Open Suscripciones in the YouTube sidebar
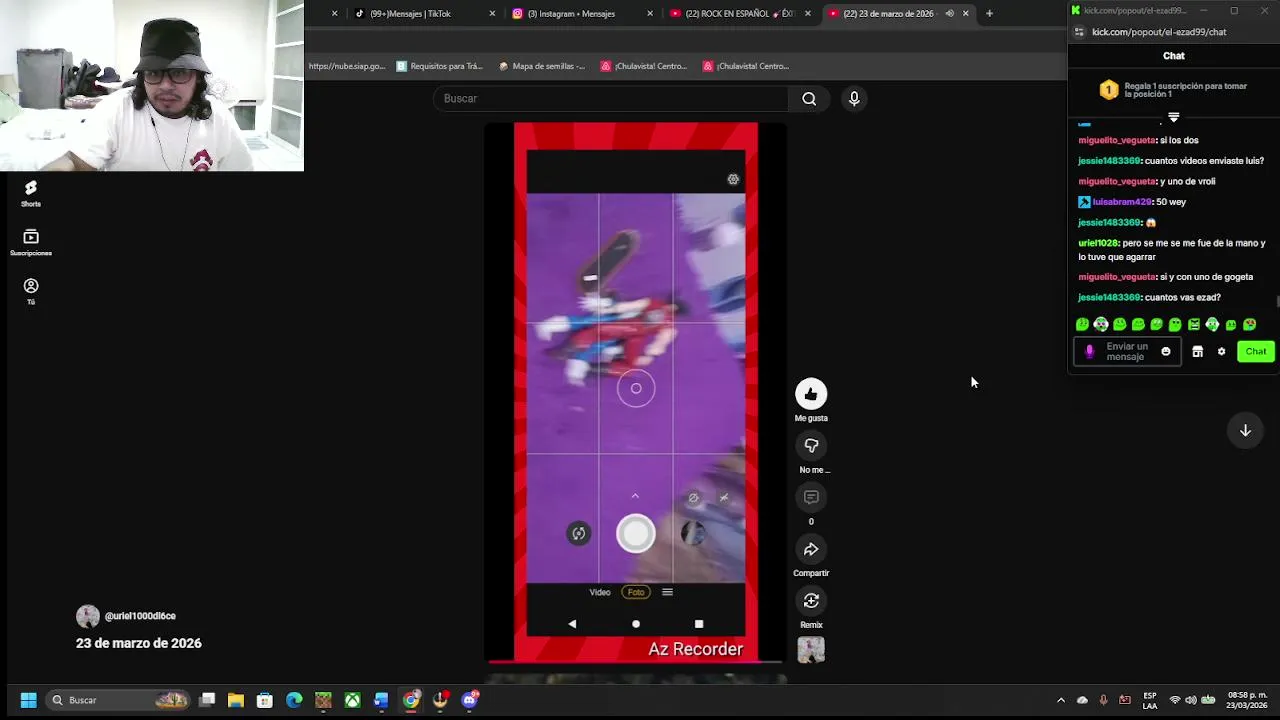This screenshot has height=720, width=1280. click(x=31, y=242)
